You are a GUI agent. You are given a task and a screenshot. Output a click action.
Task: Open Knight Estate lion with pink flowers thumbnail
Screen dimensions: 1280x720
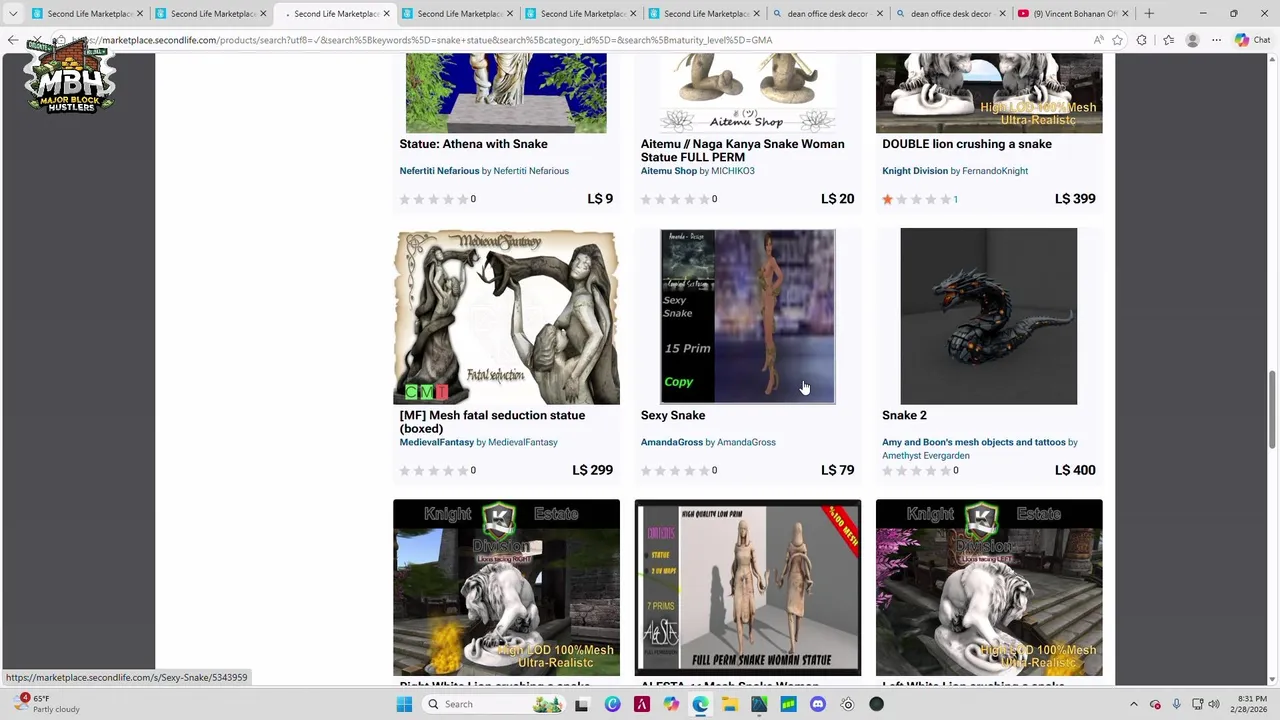[988, 588]
